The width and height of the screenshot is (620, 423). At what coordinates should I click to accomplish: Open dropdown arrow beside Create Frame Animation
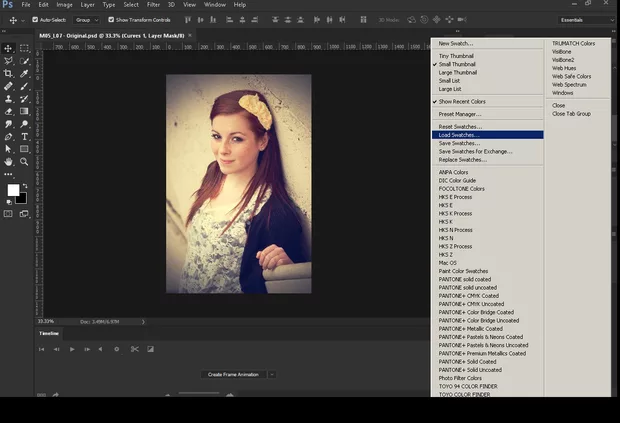271,374
